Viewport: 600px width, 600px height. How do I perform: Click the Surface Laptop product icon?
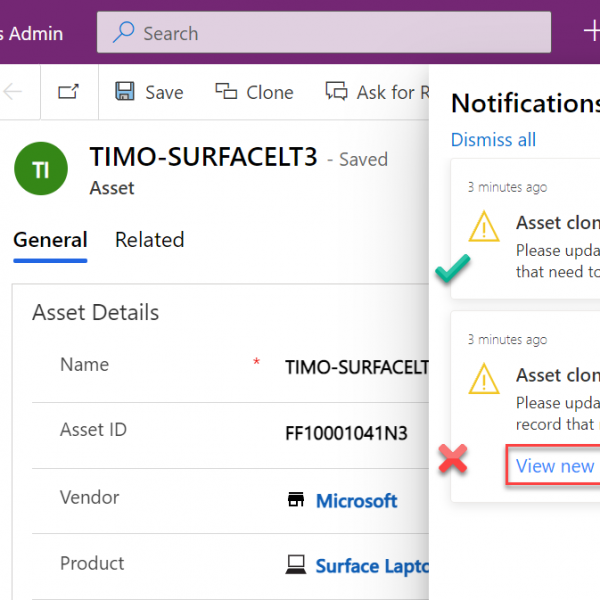pyautogui.click(x=296, y=565)
